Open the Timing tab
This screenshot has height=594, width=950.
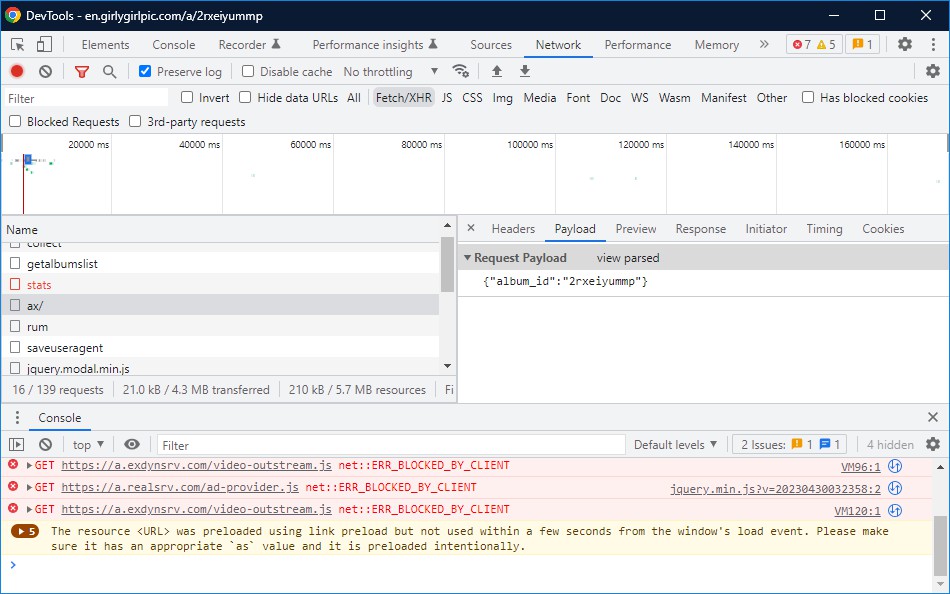click(x=824, y=229)
